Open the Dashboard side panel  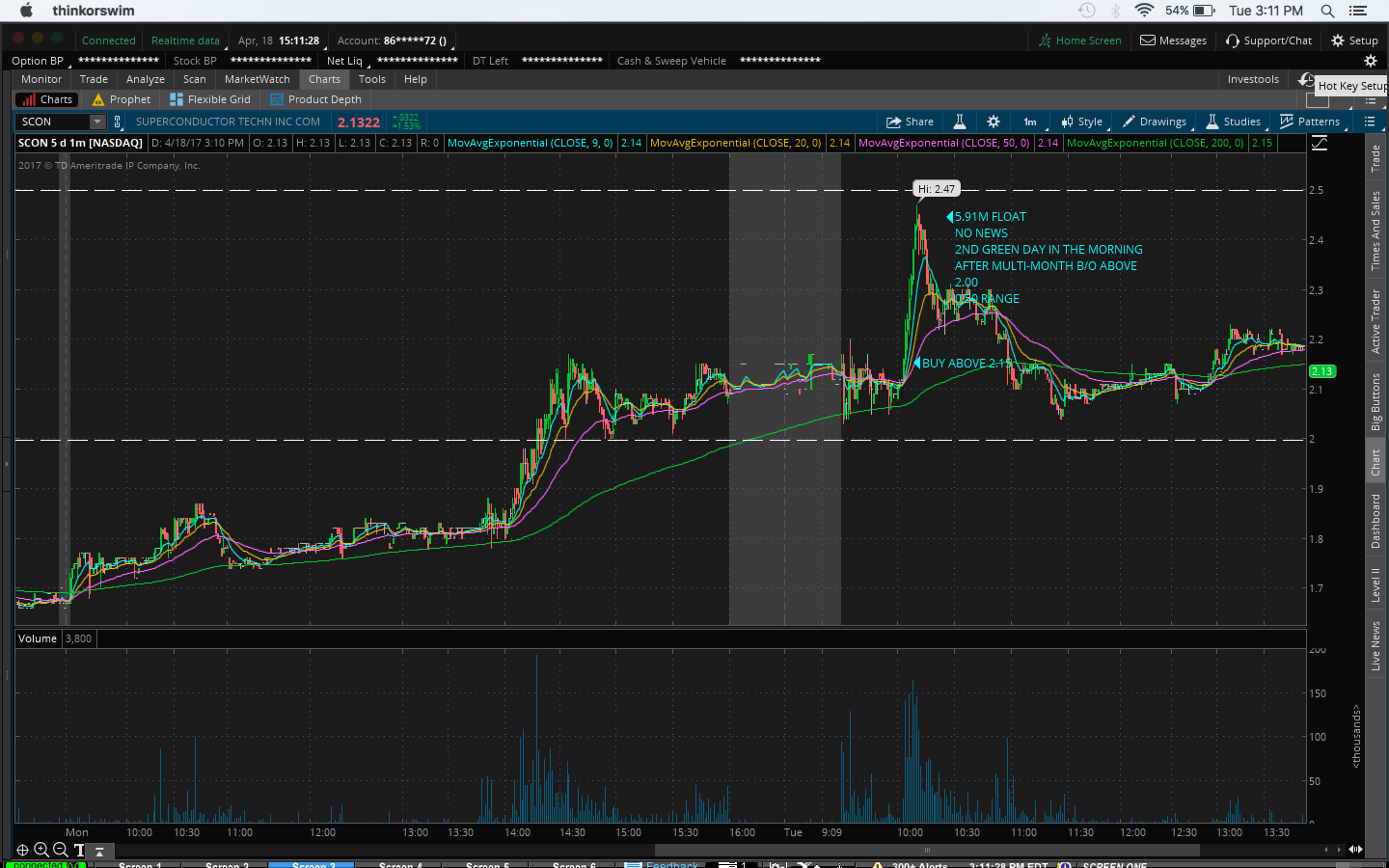click(1375, 521)
